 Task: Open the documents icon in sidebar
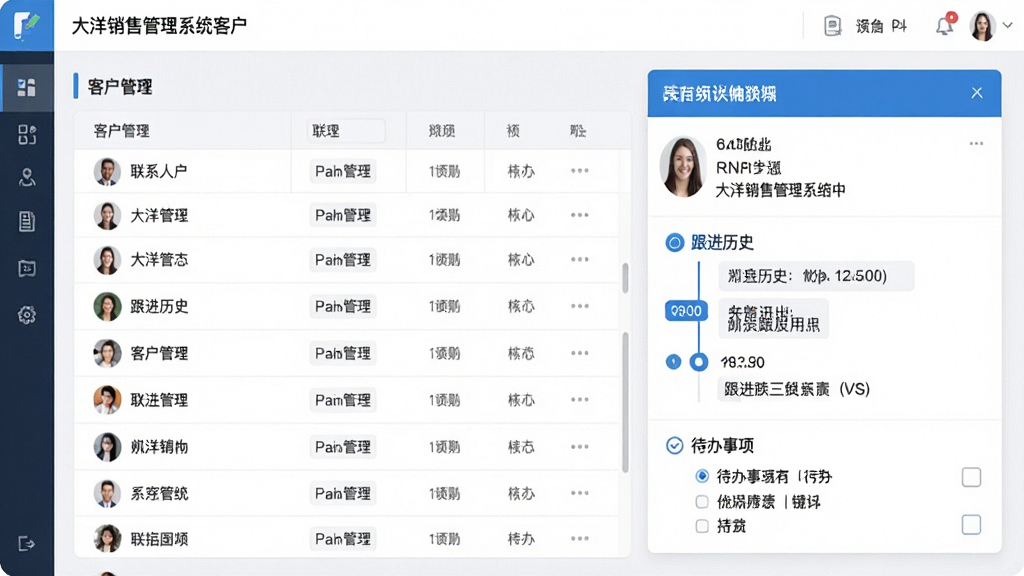click(27, 221)
